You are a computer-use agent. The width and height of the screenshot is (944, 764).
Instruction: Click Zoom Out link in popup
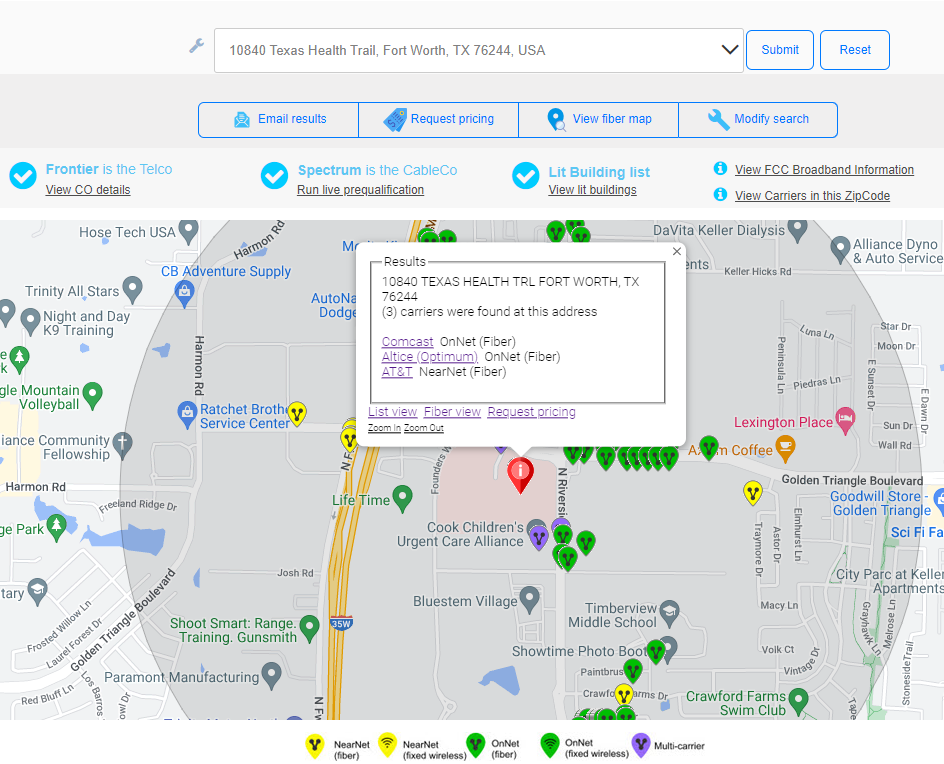point(424,427)
